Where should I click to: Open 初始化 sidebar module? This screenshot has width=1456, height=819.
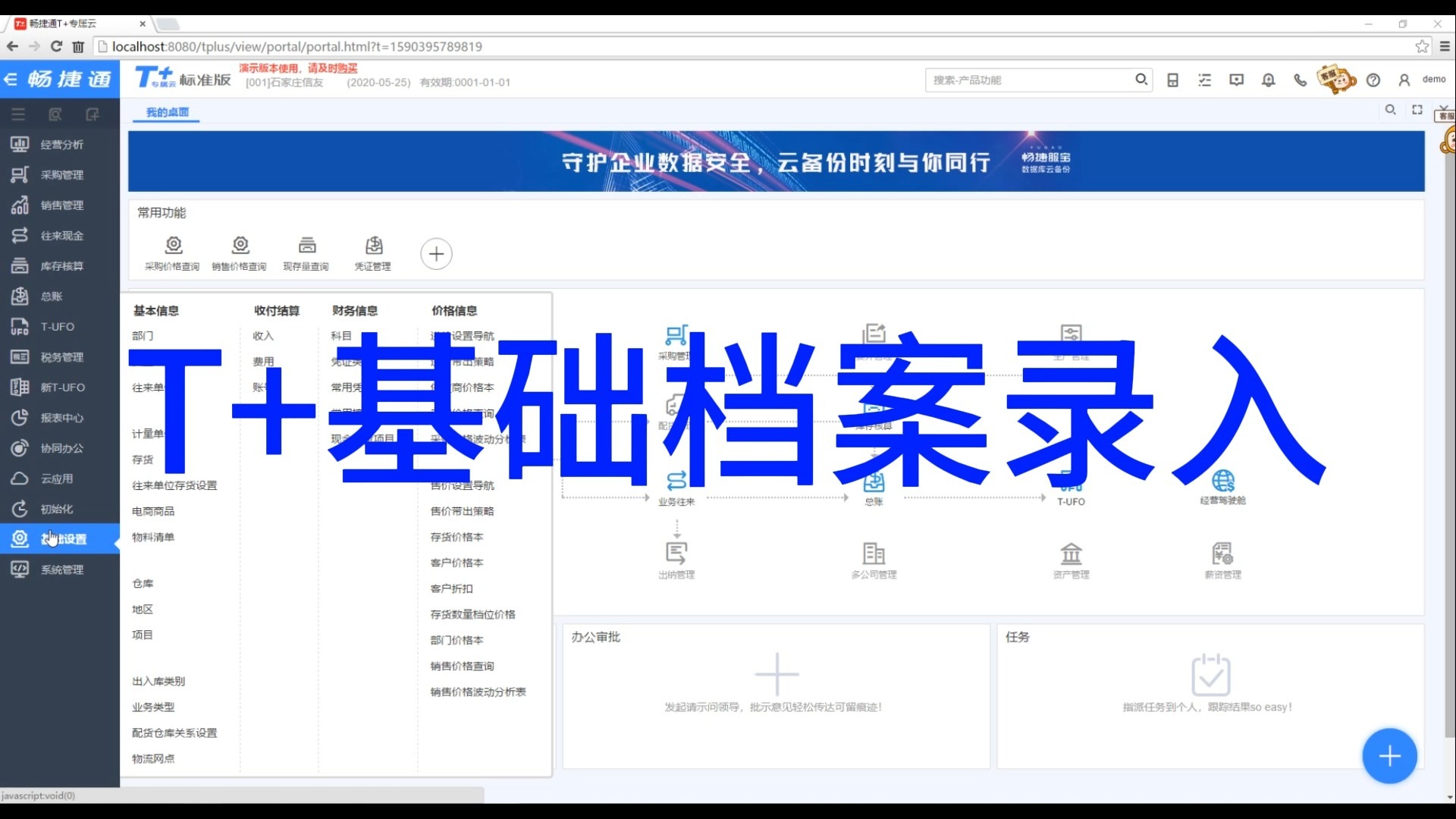(x=61, y=508)
